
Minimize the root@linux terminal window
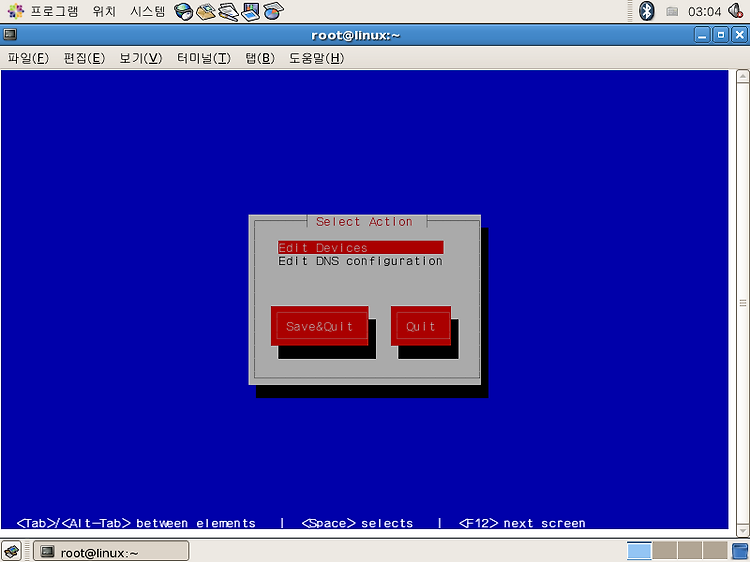(x=702, y=35)
